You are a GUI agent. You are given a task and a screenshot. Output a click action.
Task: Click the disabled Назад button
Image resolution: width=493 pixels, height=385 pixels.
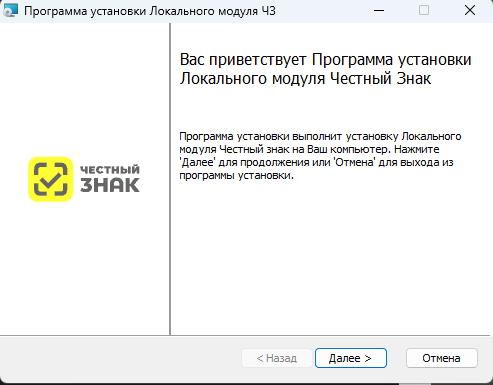(277, 358)
